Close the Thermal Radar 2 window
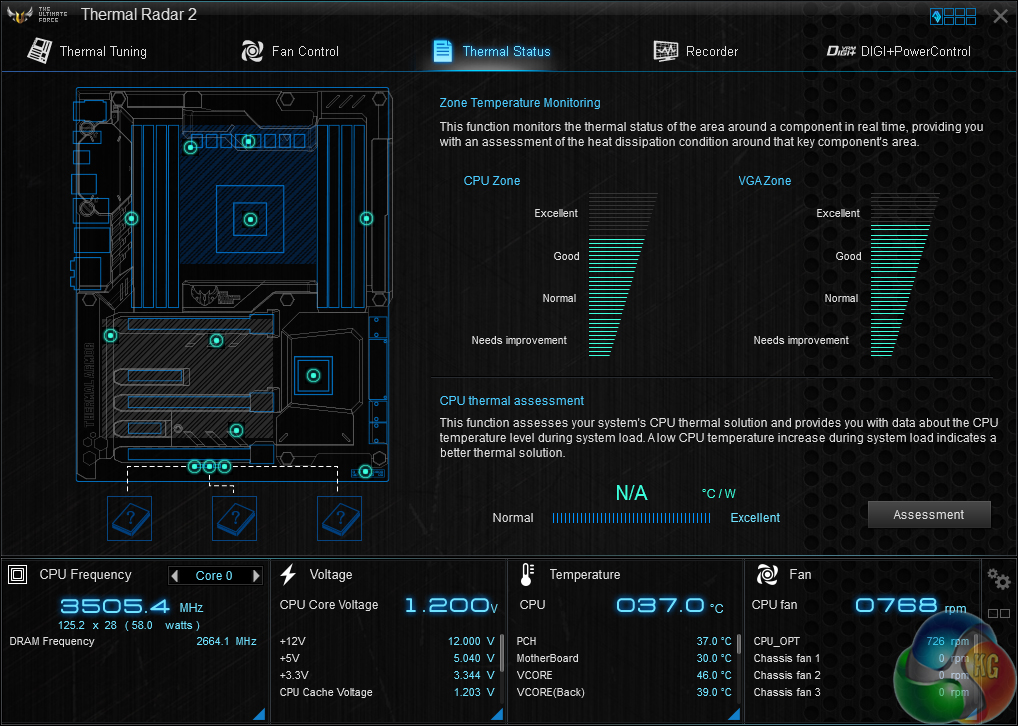The height and width of the screenshot is (726, 1018). tap(1000, 16)
